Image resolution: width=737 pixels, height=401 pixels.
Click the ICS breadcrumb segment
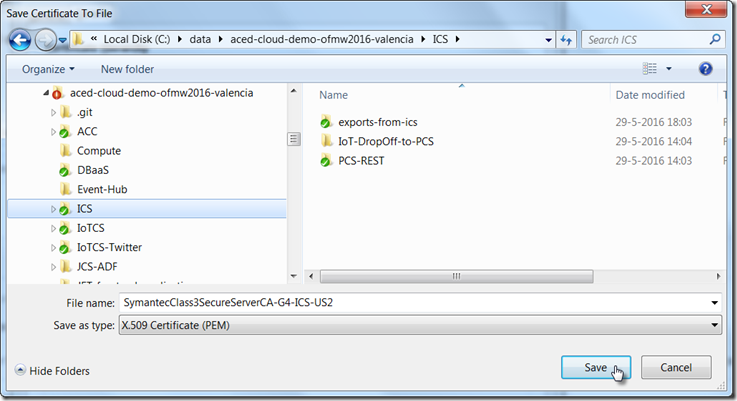tap(440, 39)
